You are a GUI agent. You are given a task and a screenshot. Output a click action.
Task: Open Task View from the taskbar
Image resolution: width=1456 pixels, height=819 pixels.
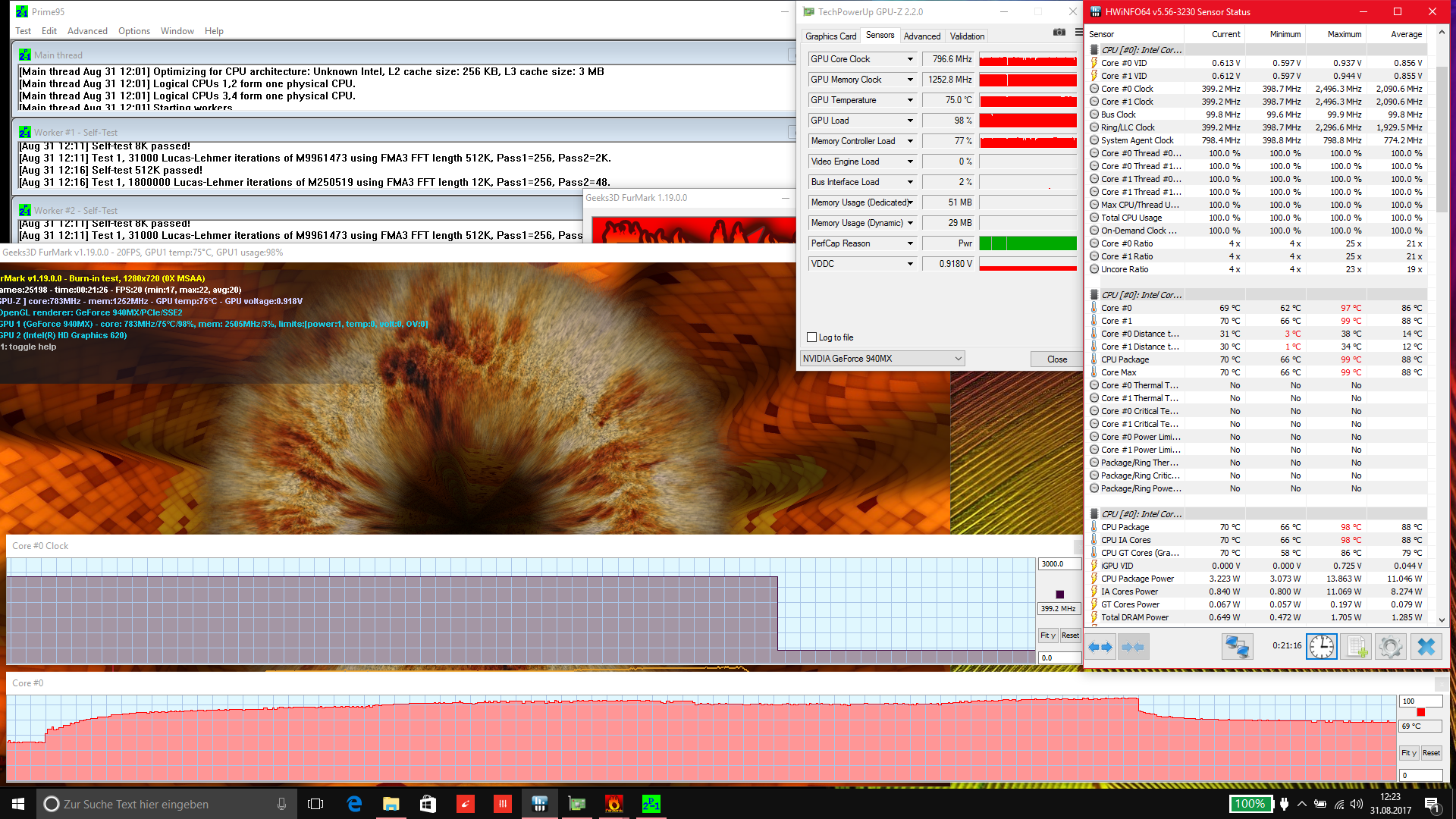(x=315, y=804)
